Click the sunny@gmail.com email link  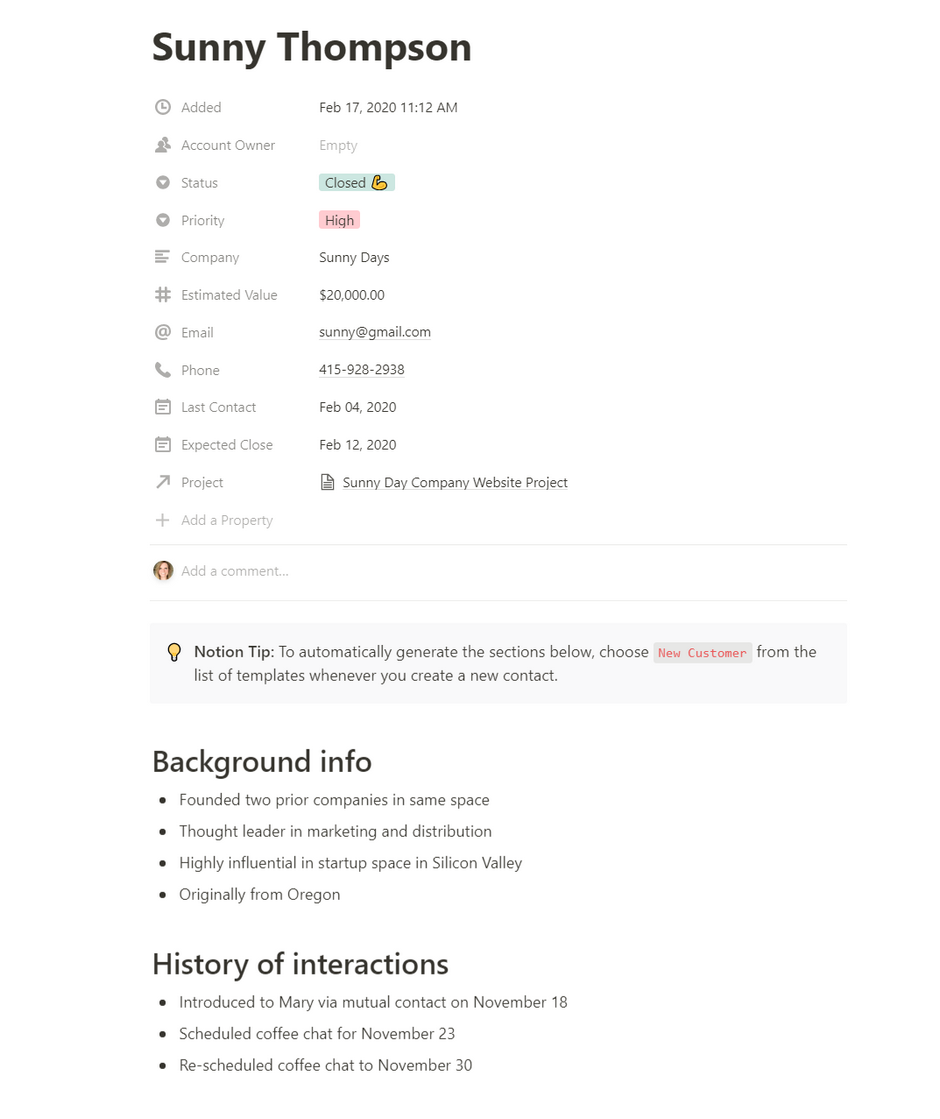[x=374, y=332]
